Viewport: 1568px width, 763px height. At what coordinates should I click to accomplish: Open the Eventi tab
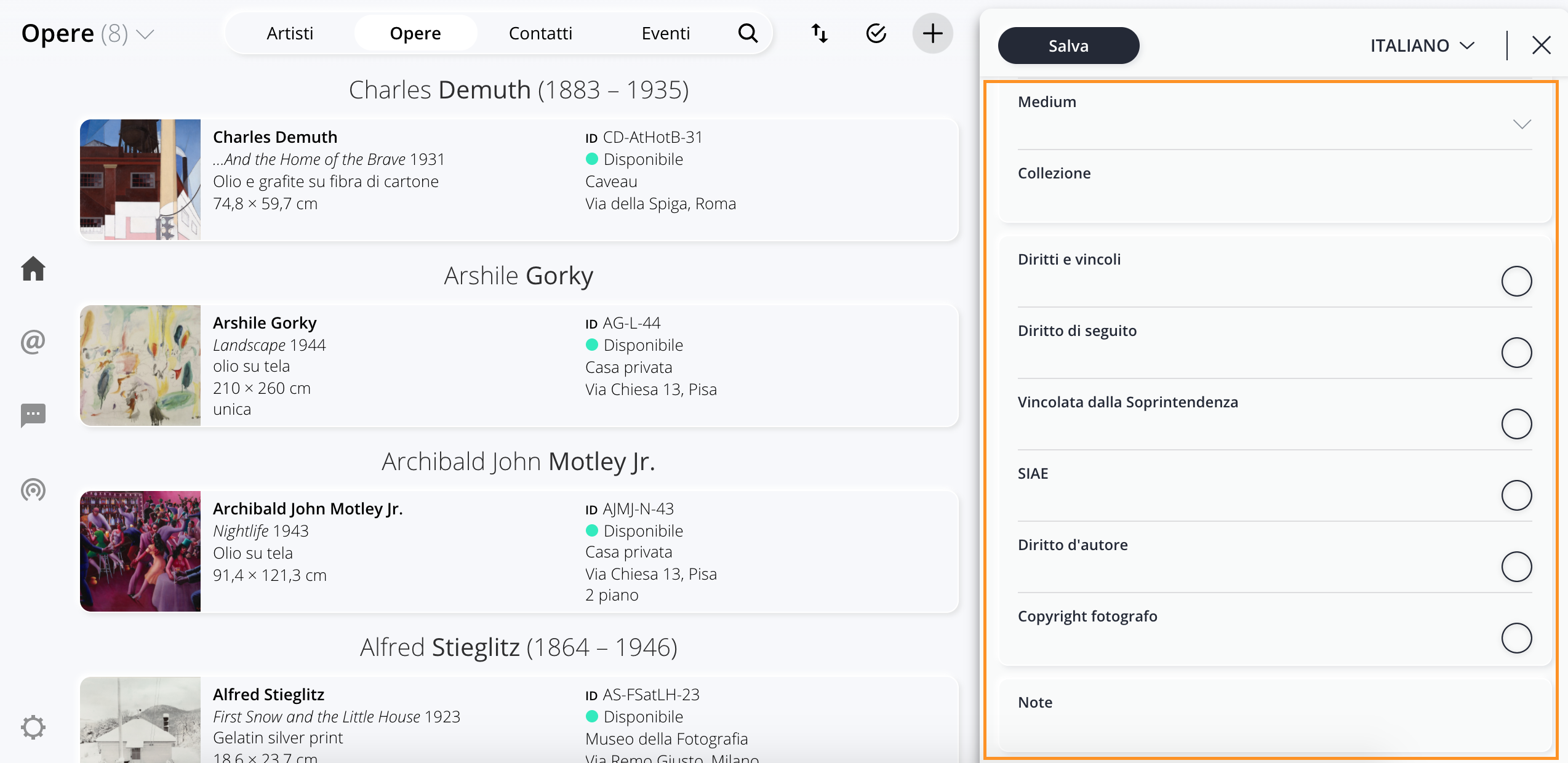(665, 33)
